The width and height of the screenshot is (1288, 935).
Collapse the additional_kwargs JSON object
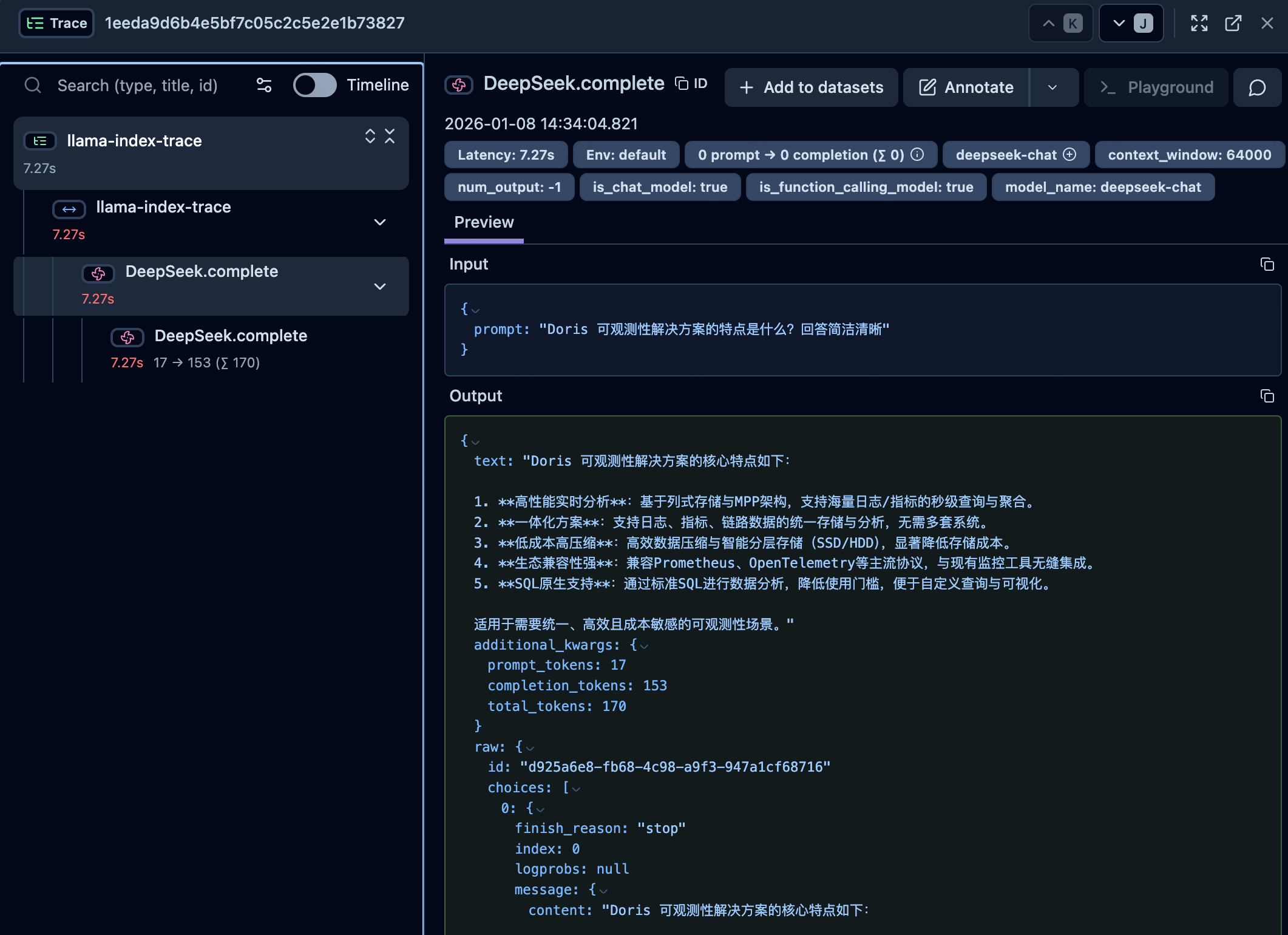(645, 646)
